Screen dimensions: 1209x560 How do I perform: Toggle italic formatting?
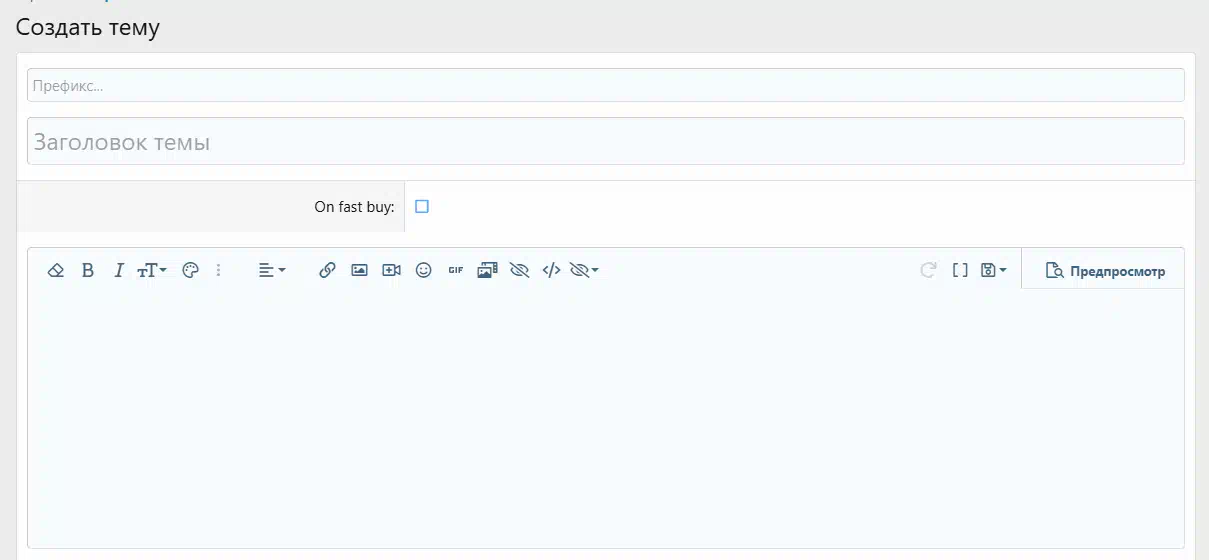point(119,270)
